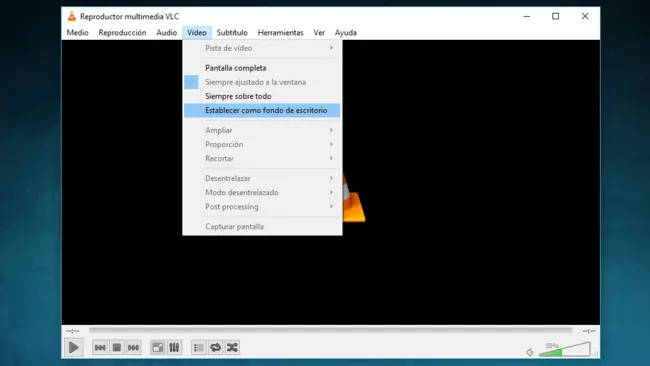
Task: Open the Reproducción menu
Action: (x=122, y=32)
